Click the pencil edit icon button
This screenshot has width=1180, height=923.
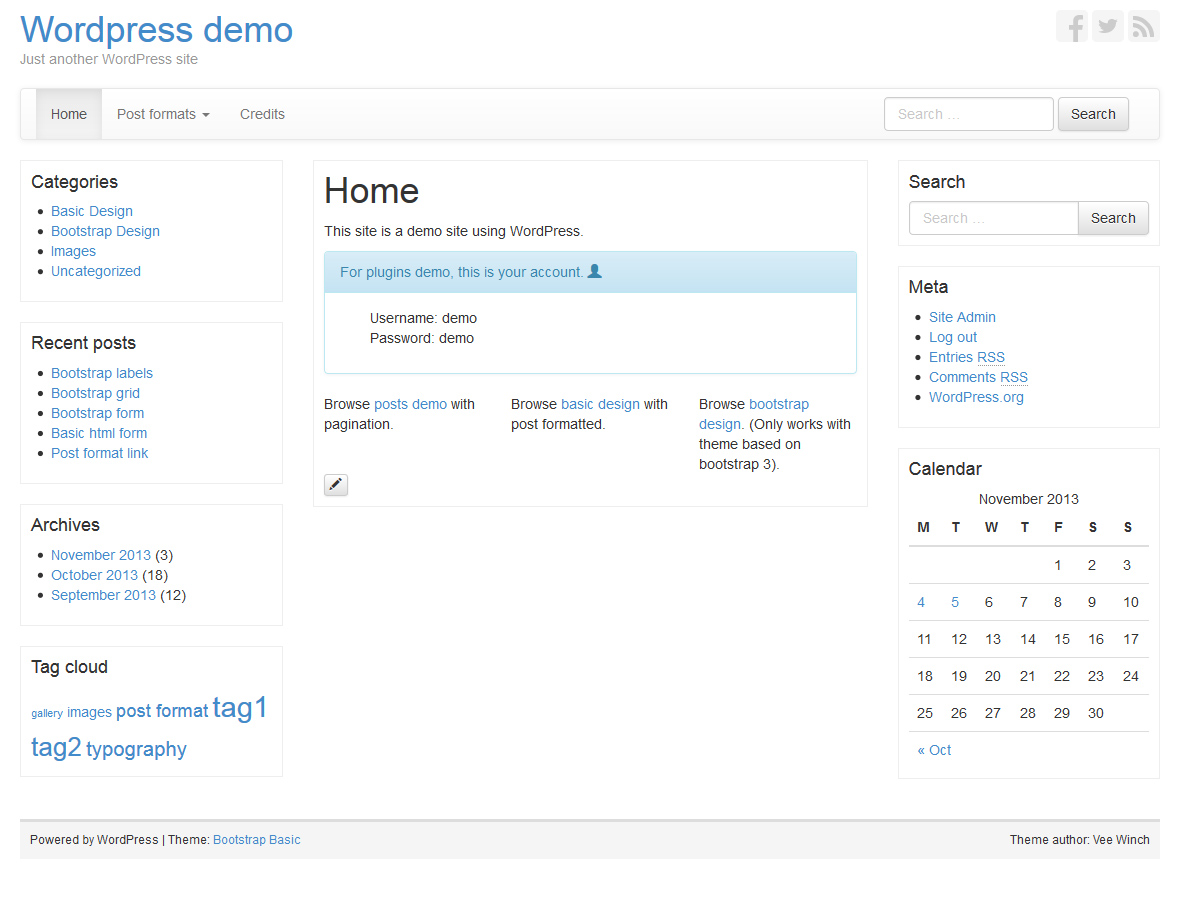336,484
